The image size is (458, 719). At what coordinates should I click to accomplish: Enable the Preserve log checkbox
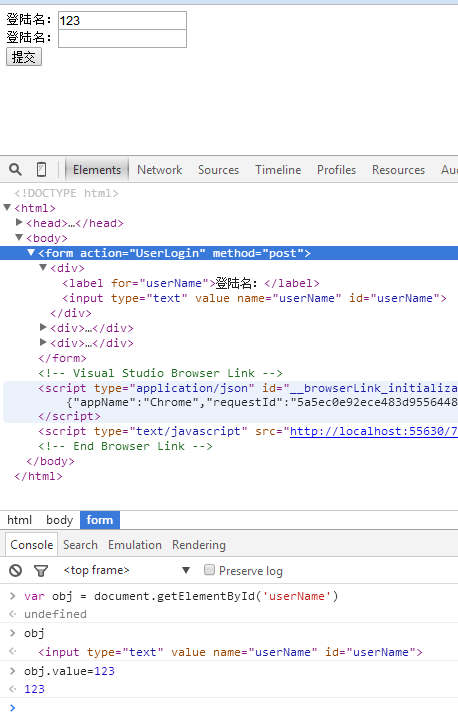click(209, 570)
